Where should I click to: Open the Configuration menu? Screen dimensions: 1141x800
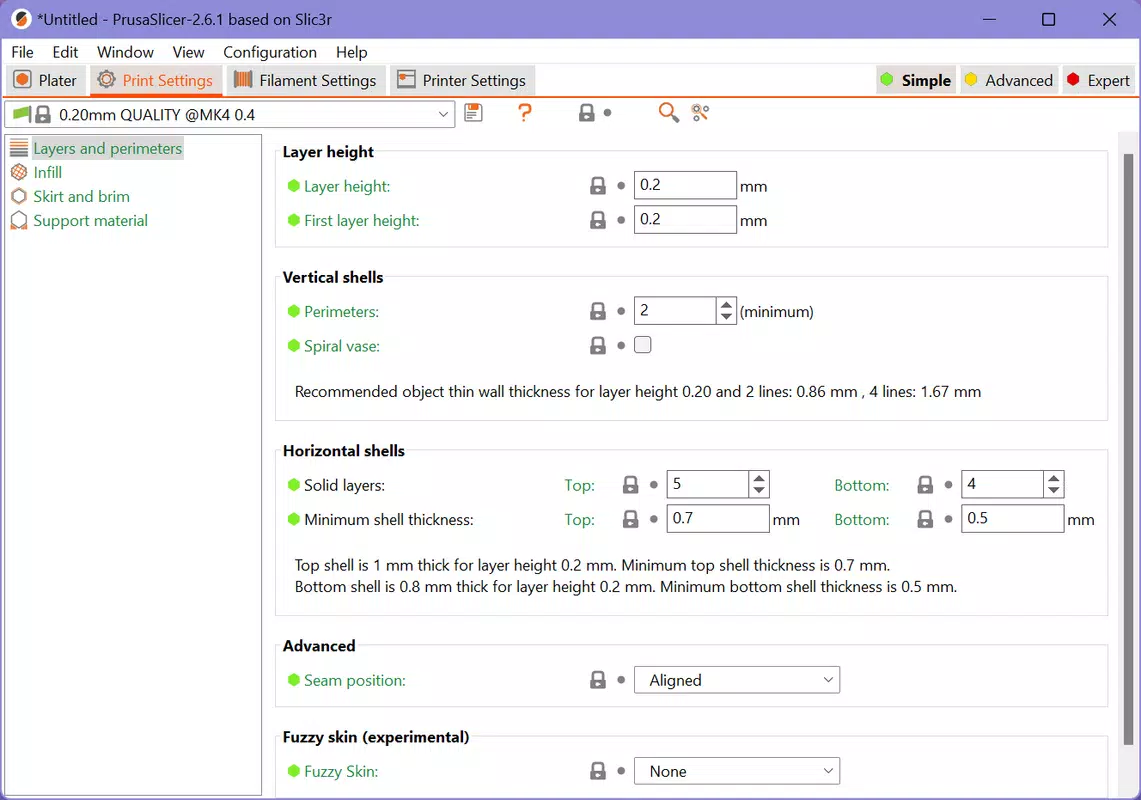click(x=270, y=52)
